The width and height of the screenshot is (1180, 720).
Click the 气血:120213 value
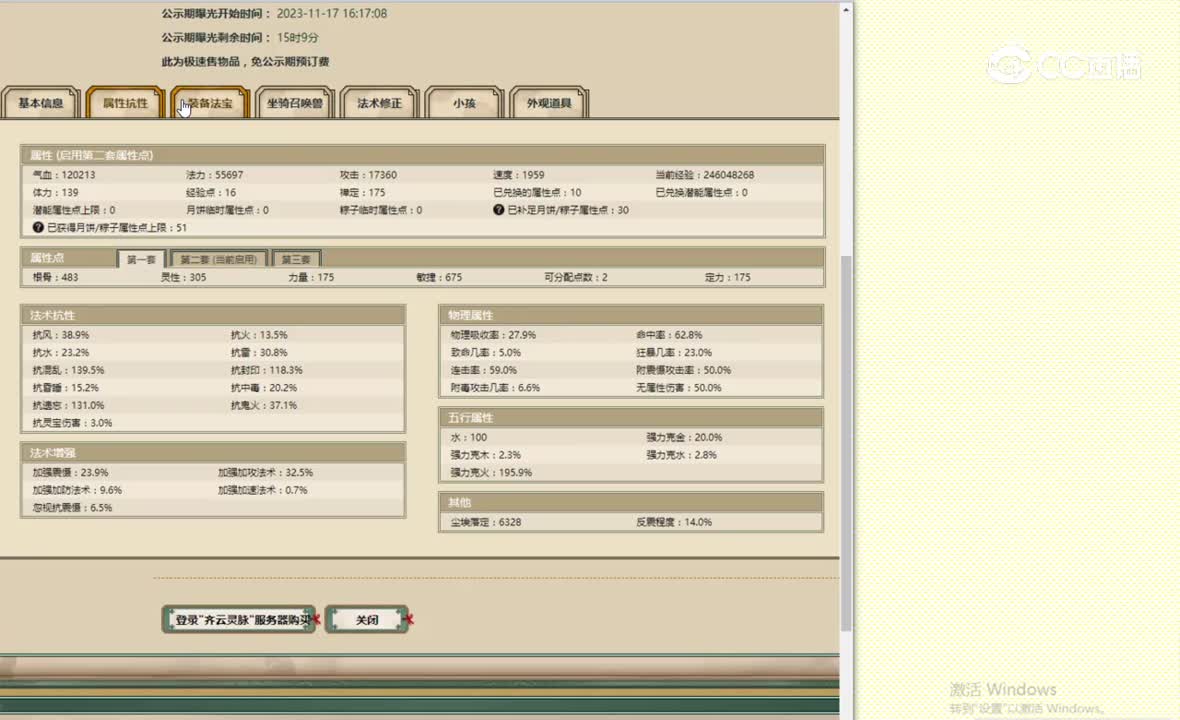click(x=64, y=175)
